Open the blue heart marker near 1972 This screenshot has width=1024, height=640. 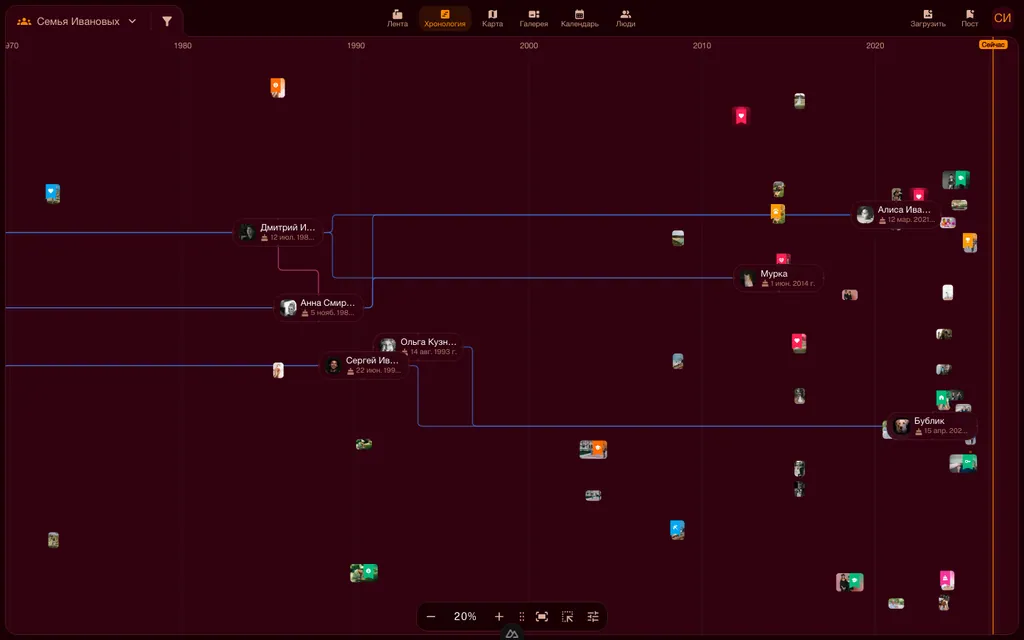tap(53, 193)
